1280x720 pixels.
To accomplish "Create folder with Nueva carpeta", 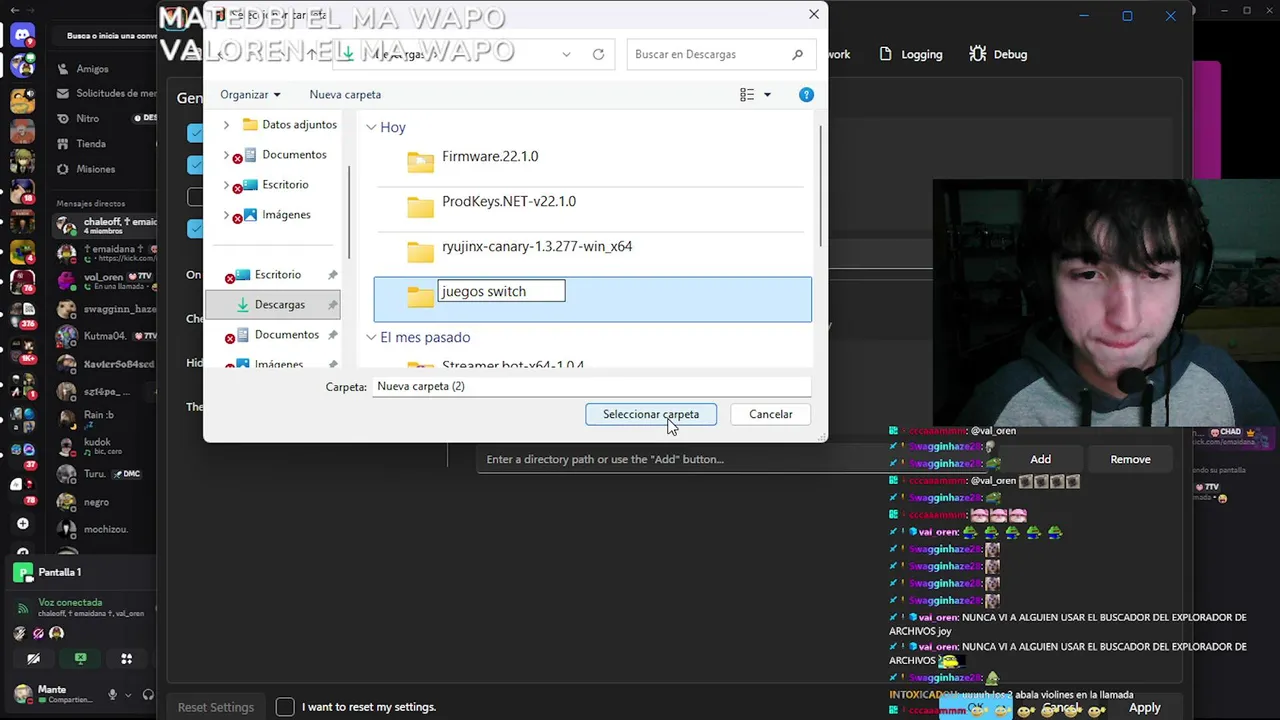I will tap(345, 95).
